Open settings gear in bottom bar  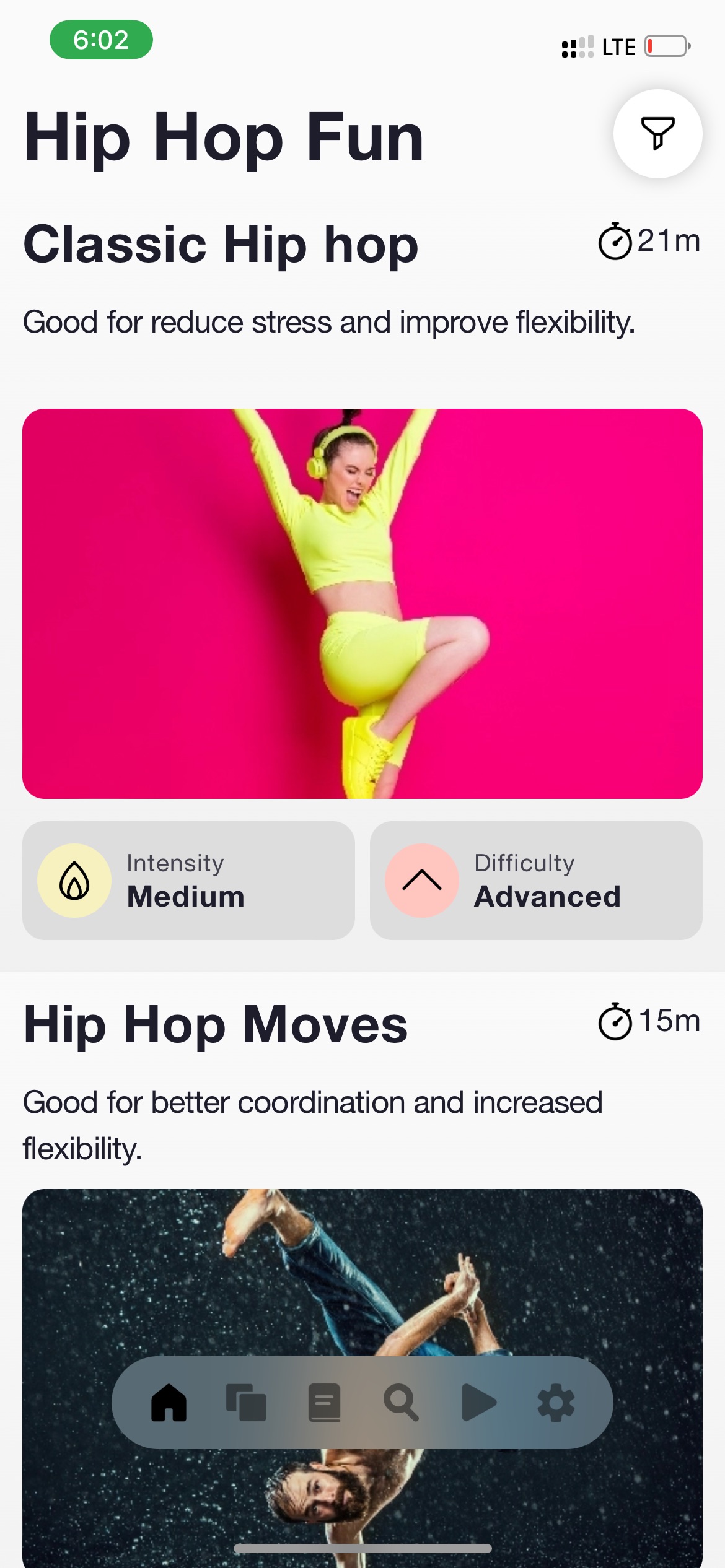coord(556,1403)
